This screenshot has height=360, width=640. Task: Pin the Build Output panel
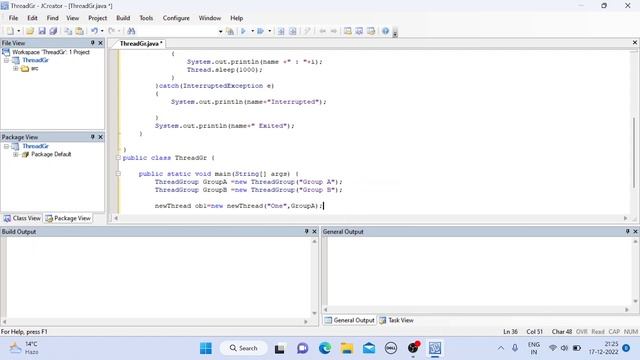pos(307,231)
